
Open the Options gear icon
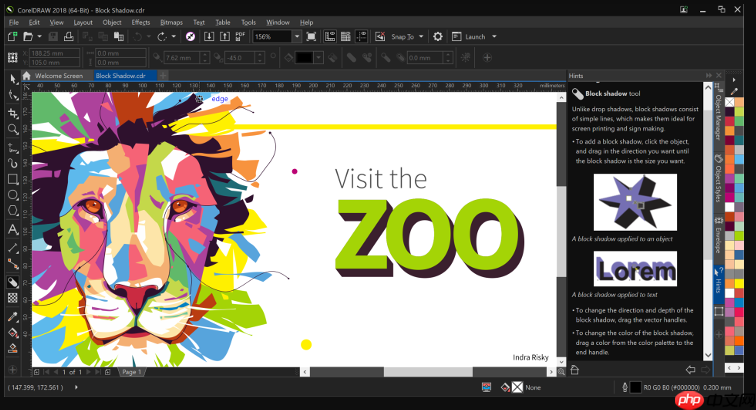pos(438,36)
